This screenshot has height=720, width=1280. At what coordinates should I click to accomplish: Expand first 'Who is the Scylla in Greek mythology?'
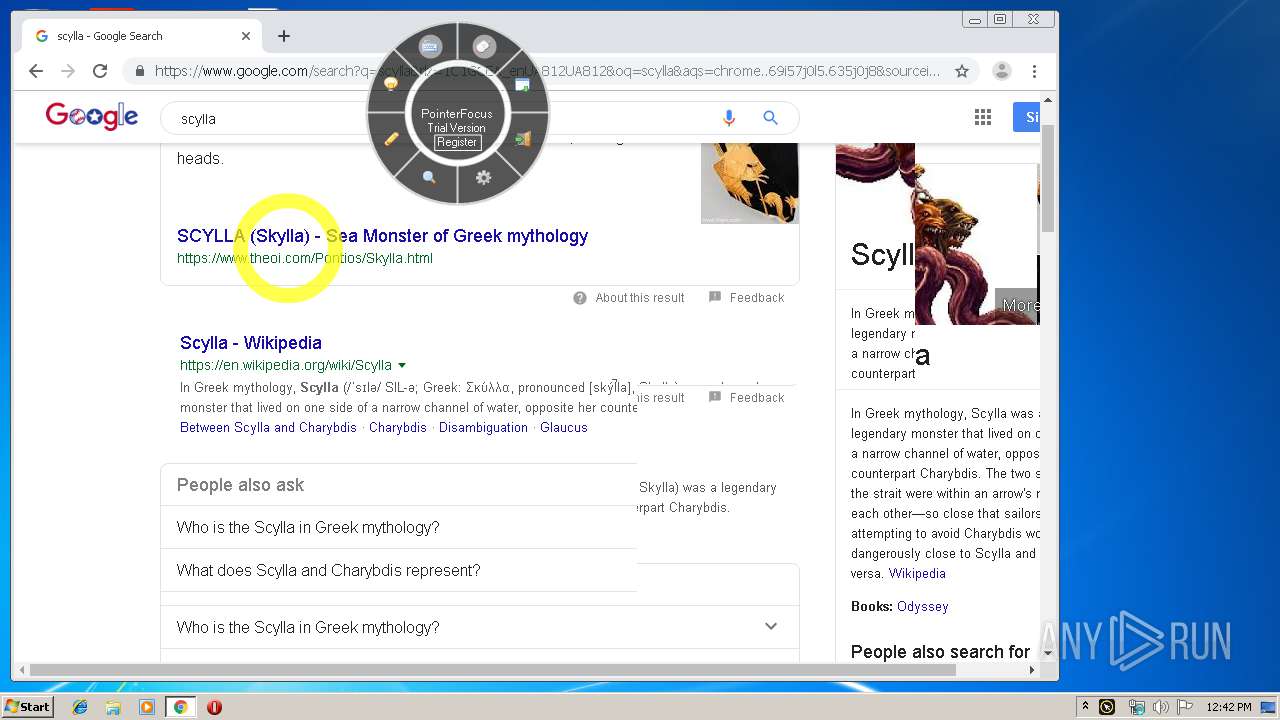pos(308,527)
